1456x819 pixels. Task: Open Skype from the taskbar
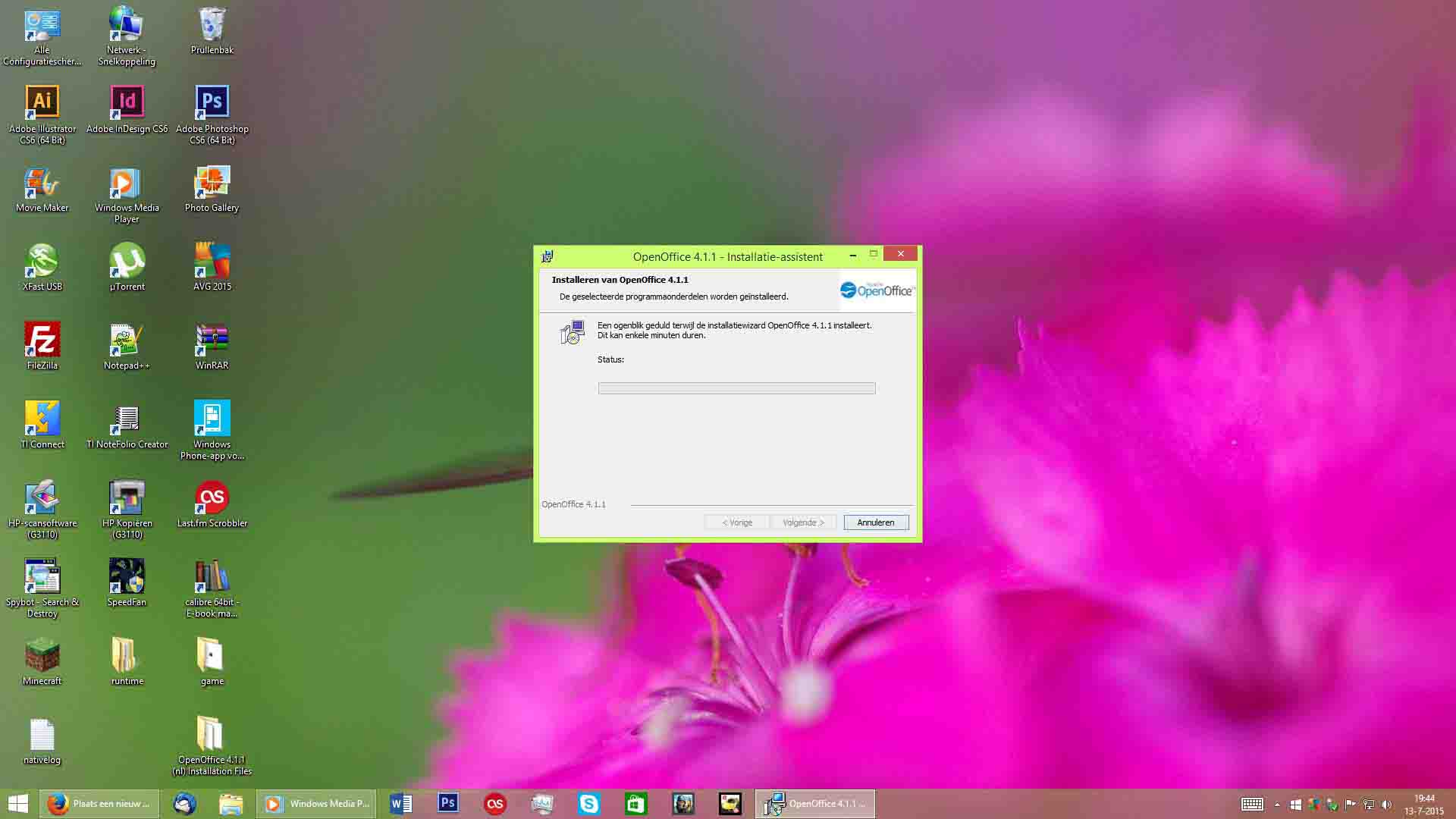(x=588, y=804)
